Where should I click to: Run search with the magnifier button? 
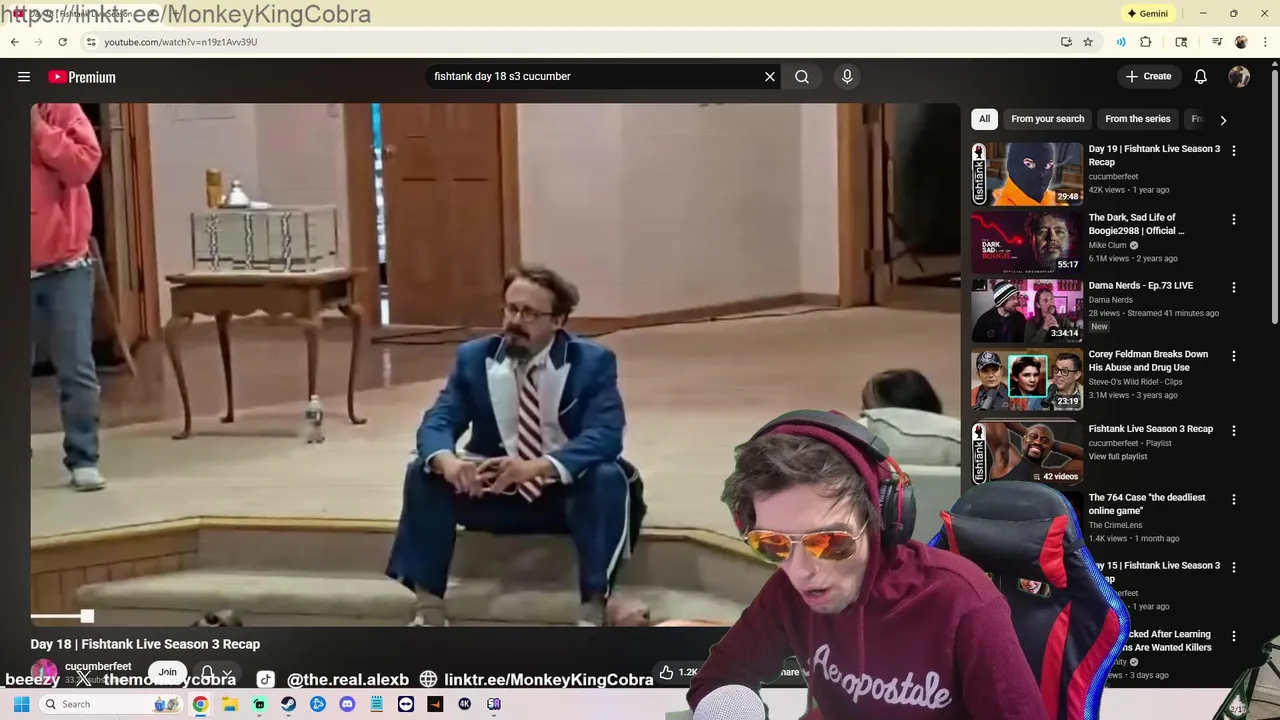(802, 77)
